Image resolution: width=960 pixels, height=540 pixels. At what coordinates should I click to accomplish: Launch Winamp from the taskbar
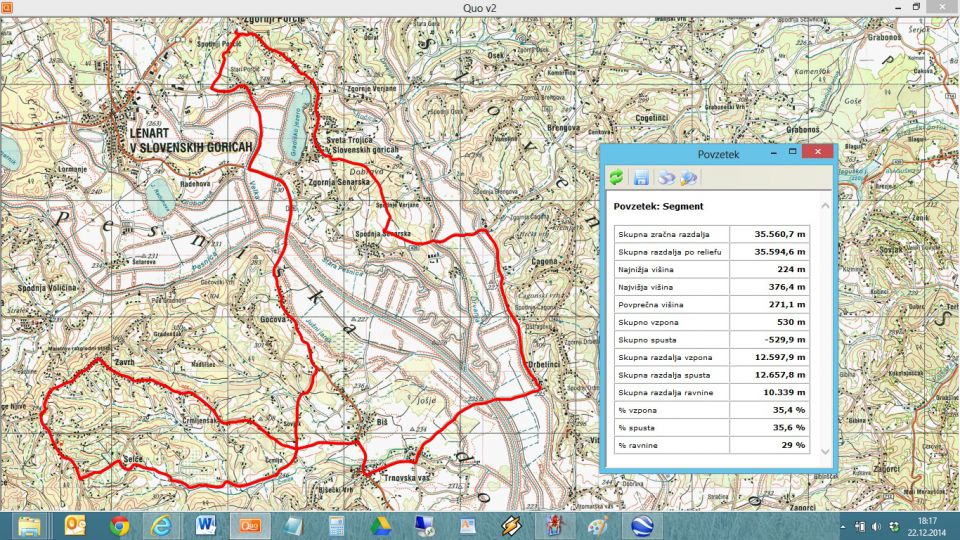(511, 526)
